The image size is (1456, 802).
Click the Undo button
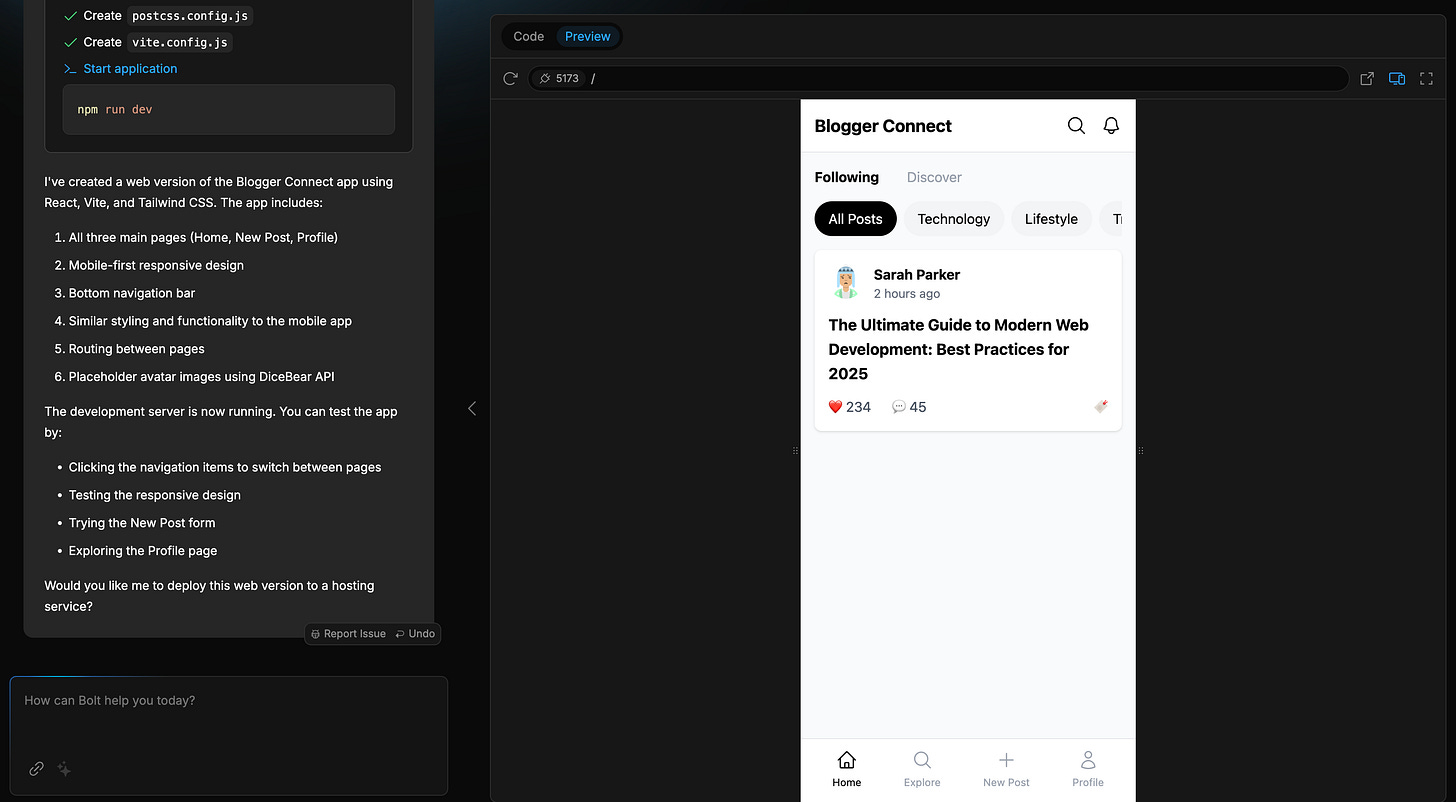[x=415, y=634]
